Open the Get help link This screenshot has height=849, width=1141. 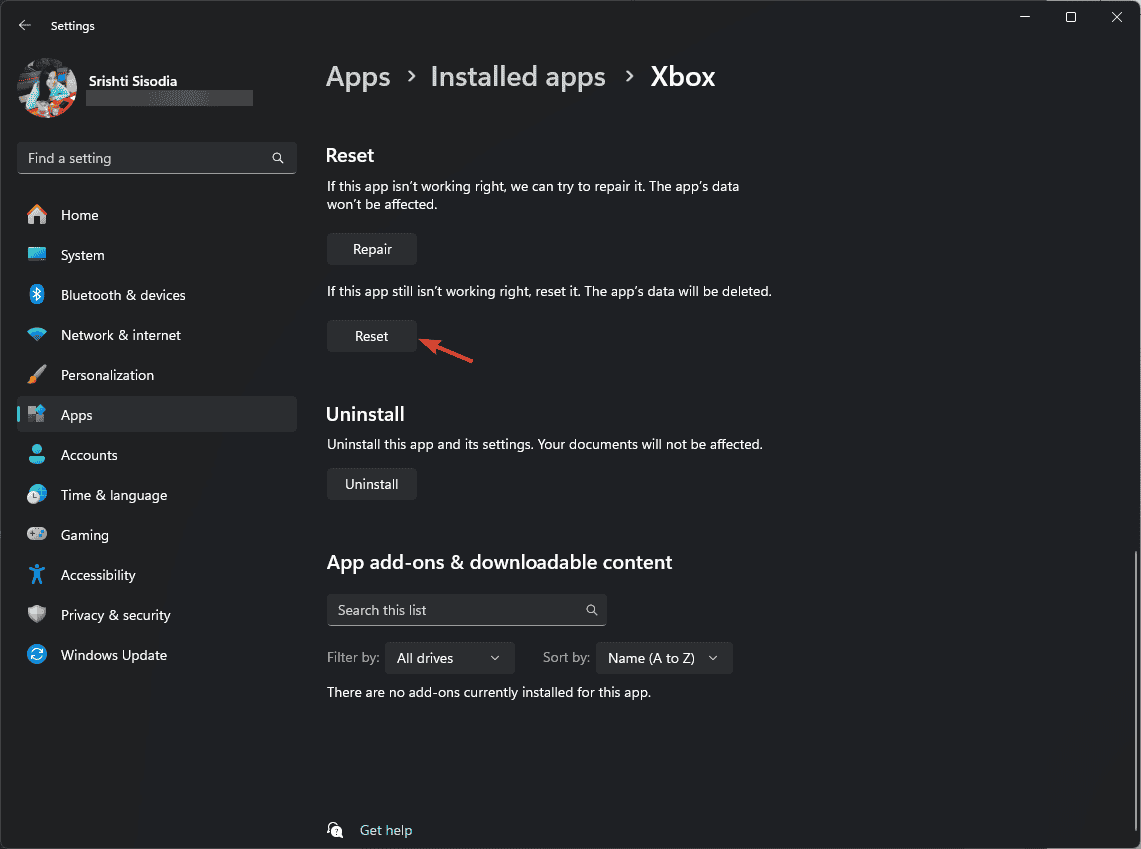pyautogui.click(x=386, y=830)
